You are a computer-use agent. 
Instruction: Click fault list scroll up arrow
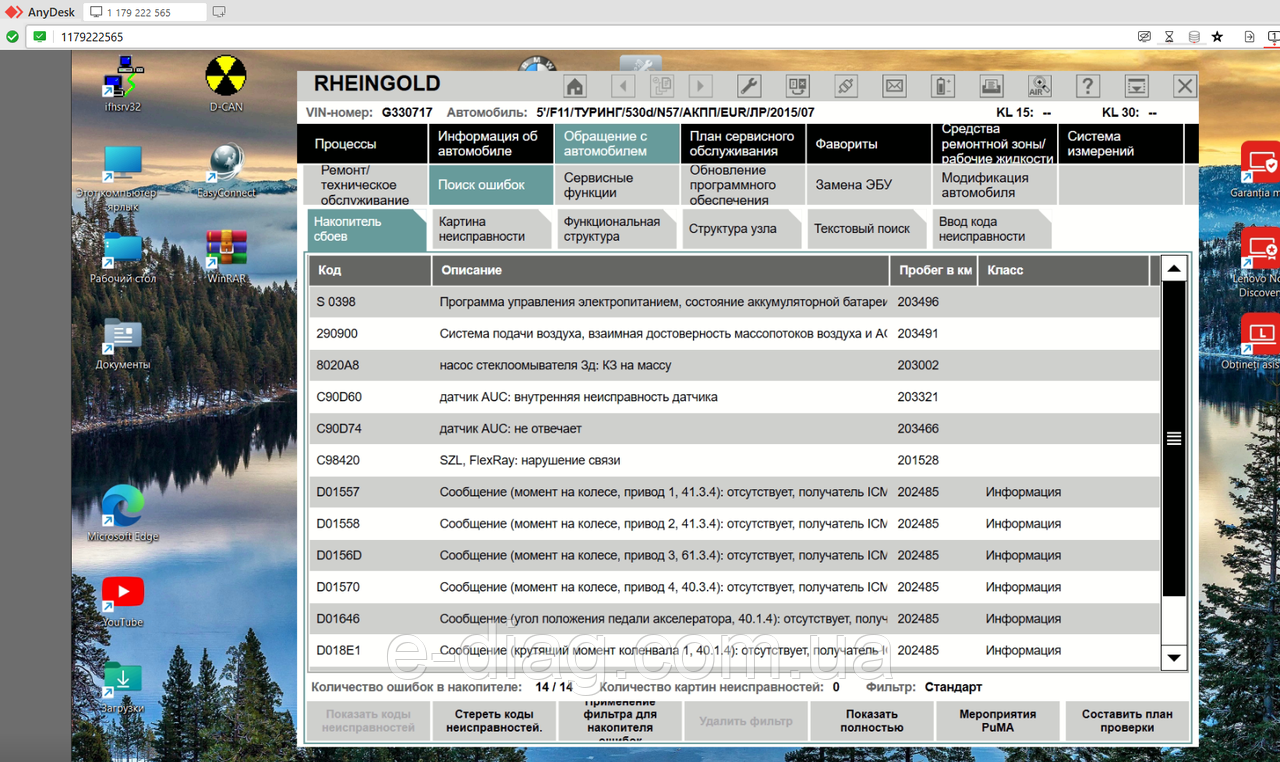pos(1174,268)
